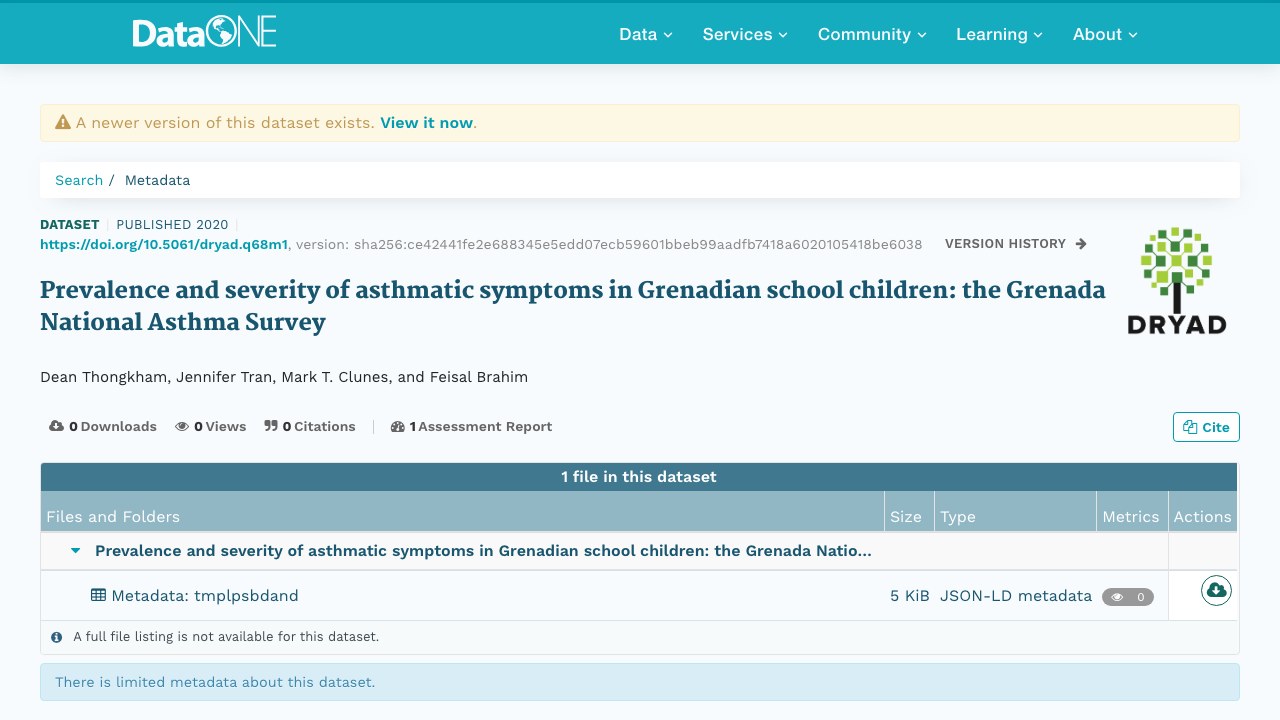Click the Citations quote icon
This screenshot has height=720, width=1280.
pyautogui.click(x=270, y=426)
